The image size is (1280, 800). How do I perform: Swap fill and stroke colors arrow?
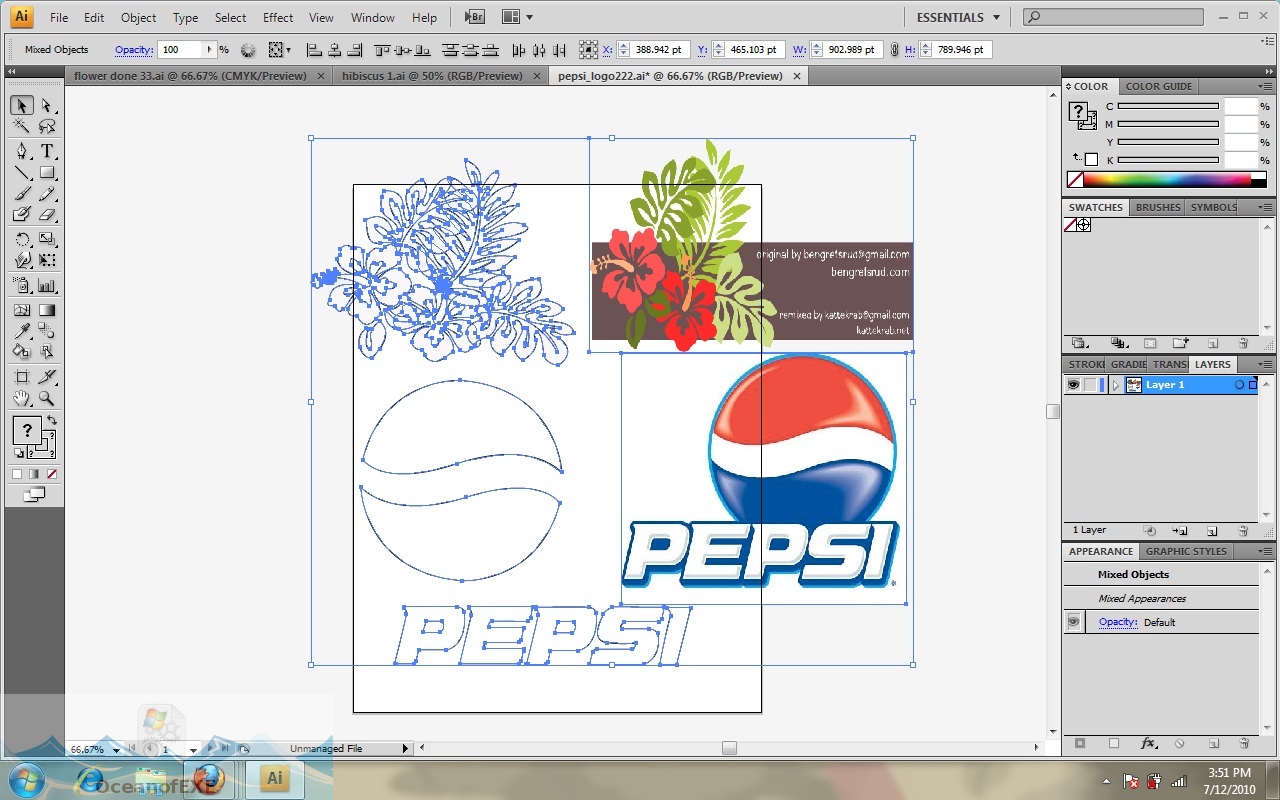(x=52, y=420)
